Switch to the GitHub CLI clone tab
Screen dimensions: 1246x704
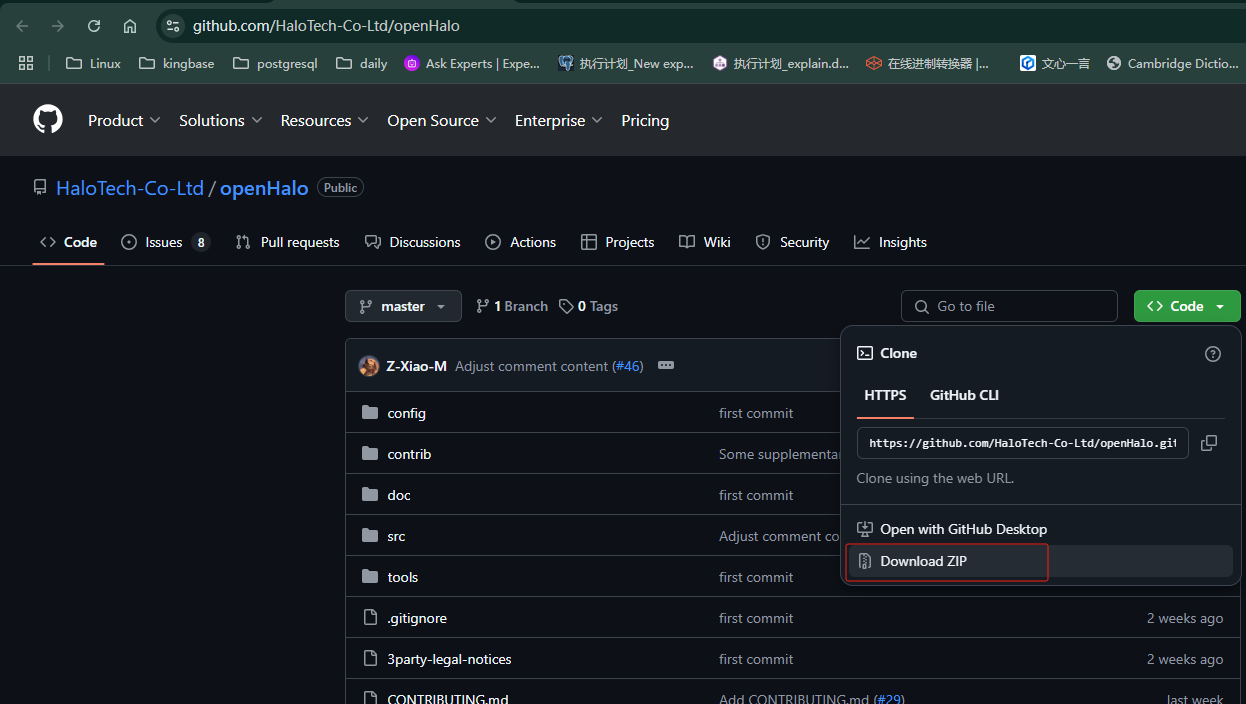pyautogui.click(x=964, y=395)
